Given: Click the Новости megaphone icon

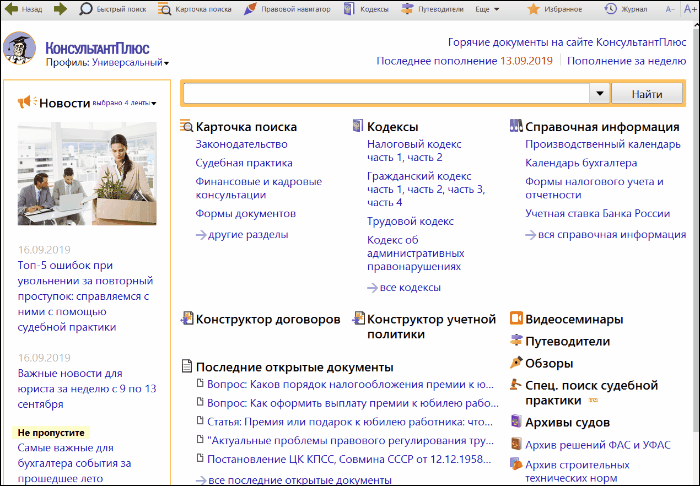Looking at the screenshot, I should point(27,102).
